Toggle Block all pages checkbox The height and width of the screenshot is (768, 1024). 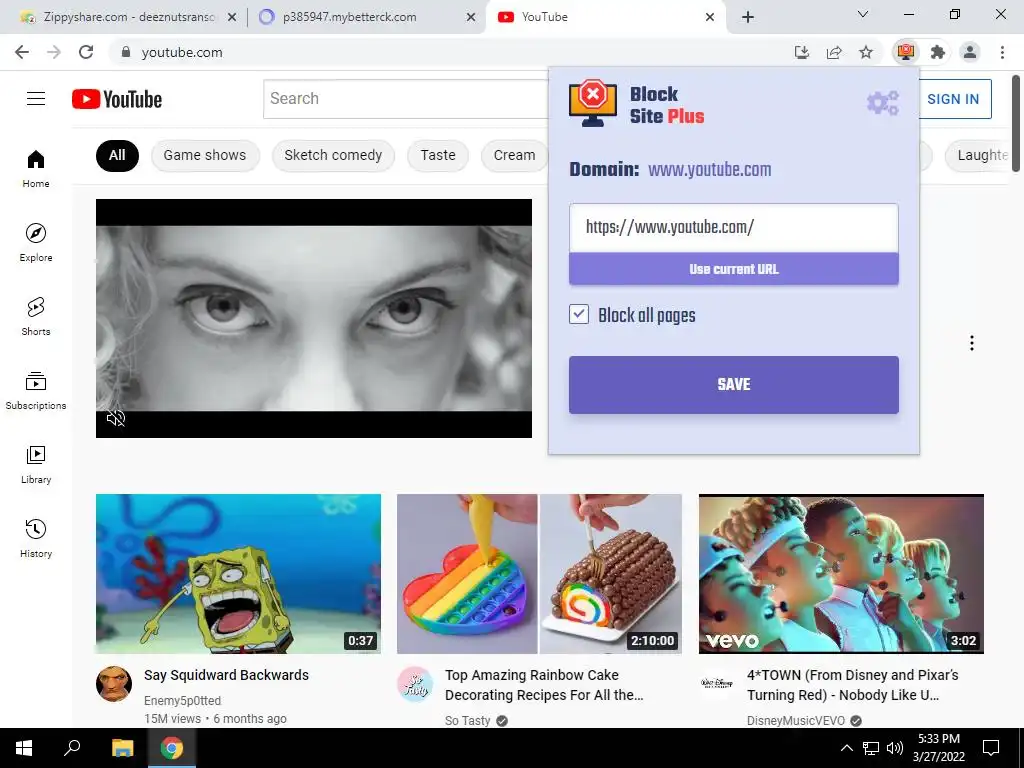click(579, 314)
